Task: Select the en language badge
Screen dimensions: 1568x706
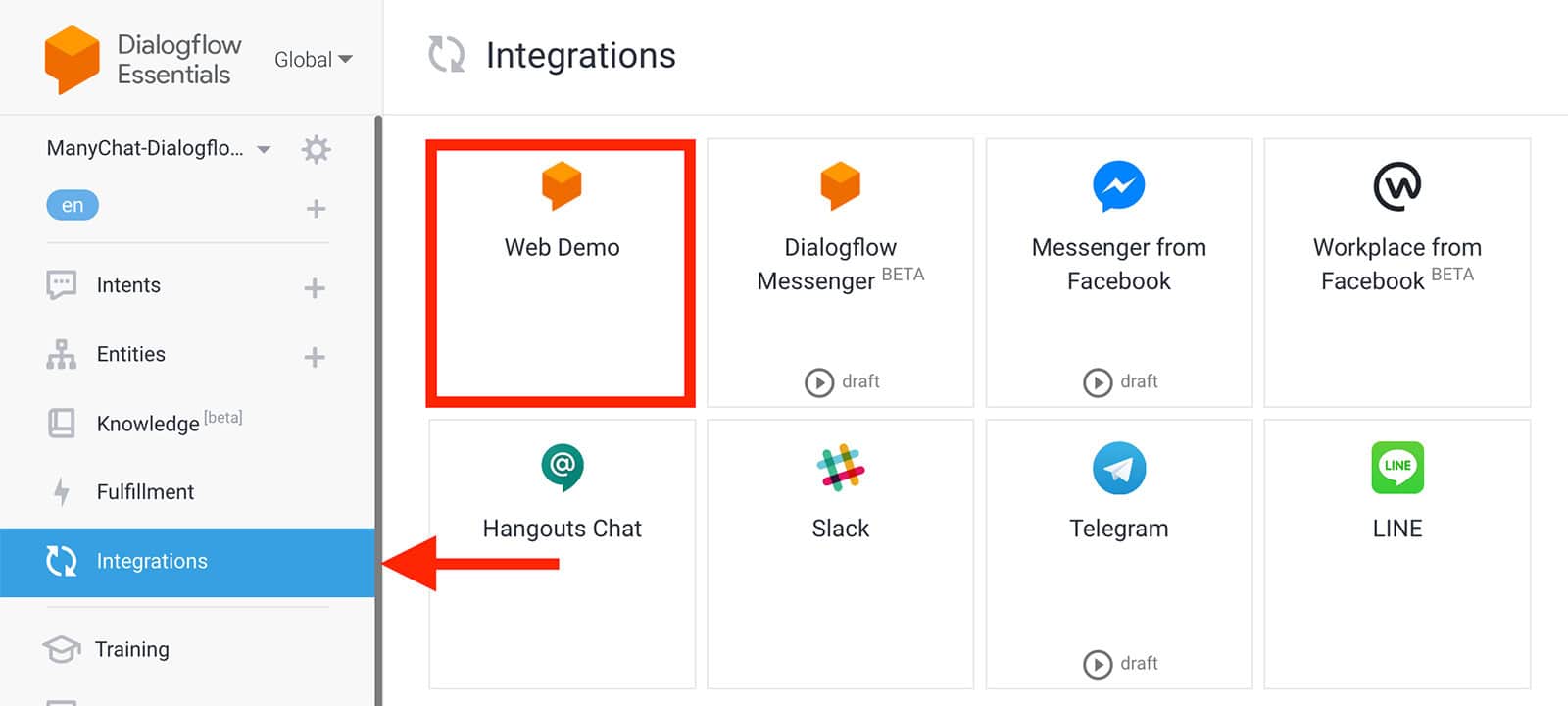Action: coord(73,205)
